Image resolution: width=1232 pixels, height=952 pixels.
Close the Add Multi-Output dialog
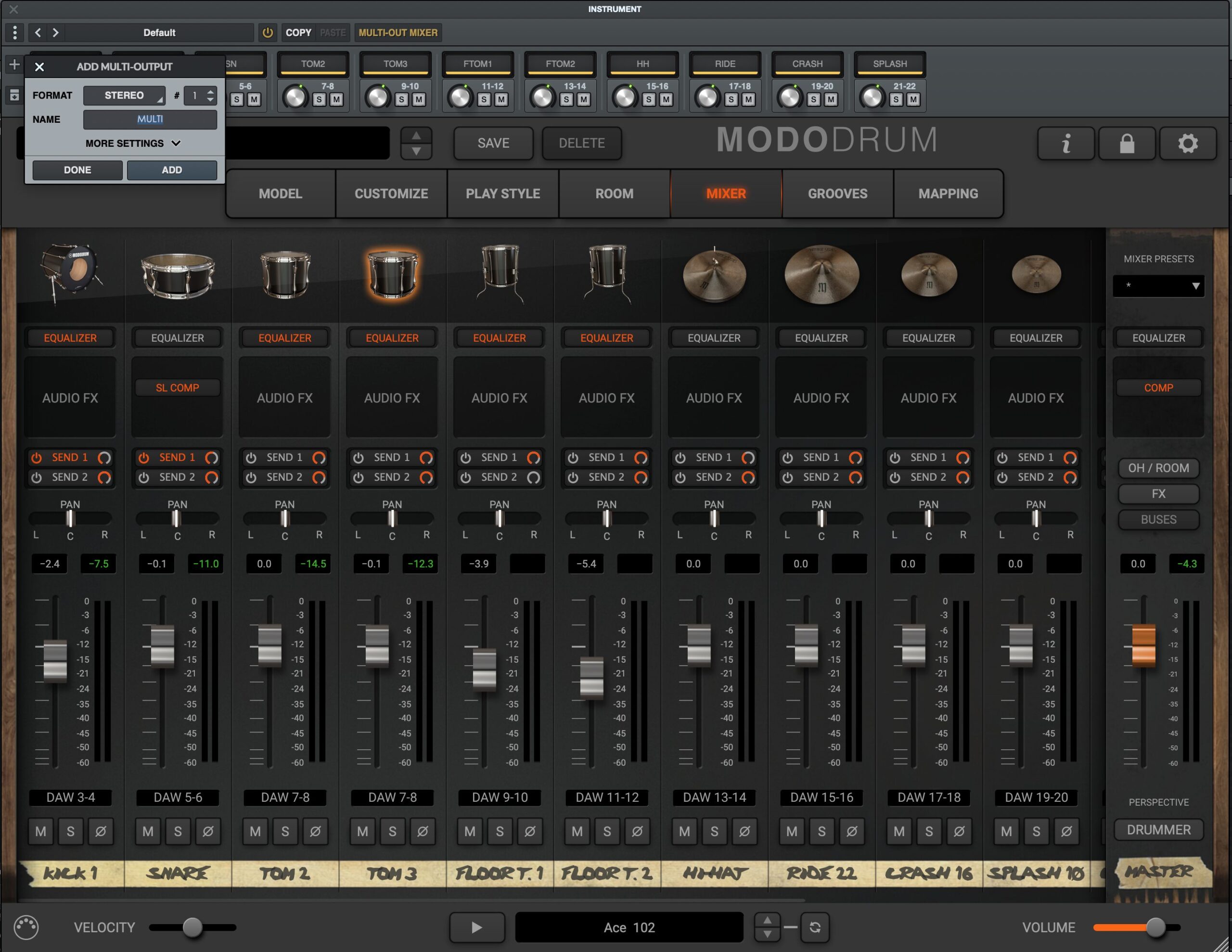click(x=39, y=66)
